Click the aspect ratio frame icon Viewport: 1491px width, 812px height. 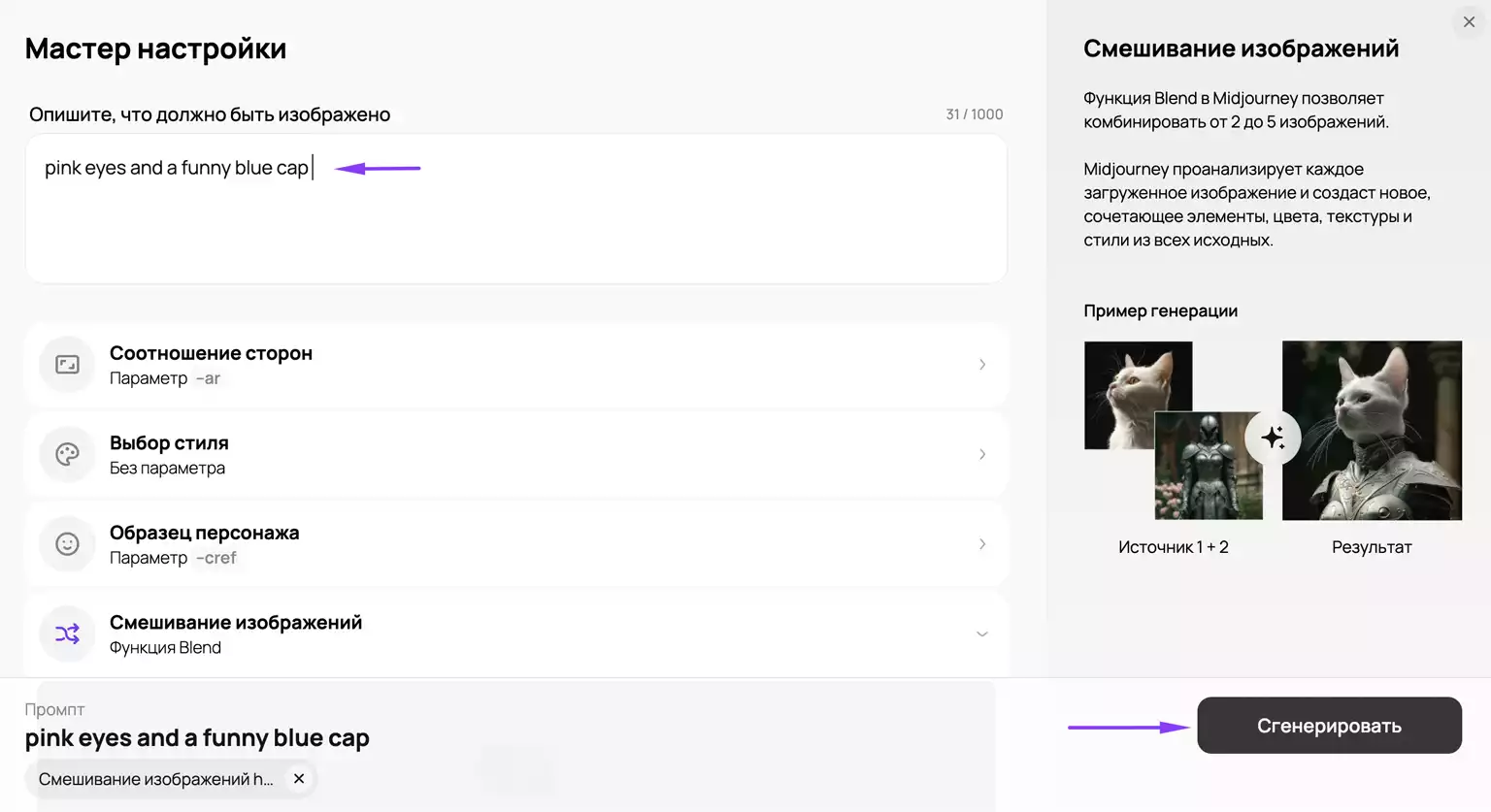(67, 365)
